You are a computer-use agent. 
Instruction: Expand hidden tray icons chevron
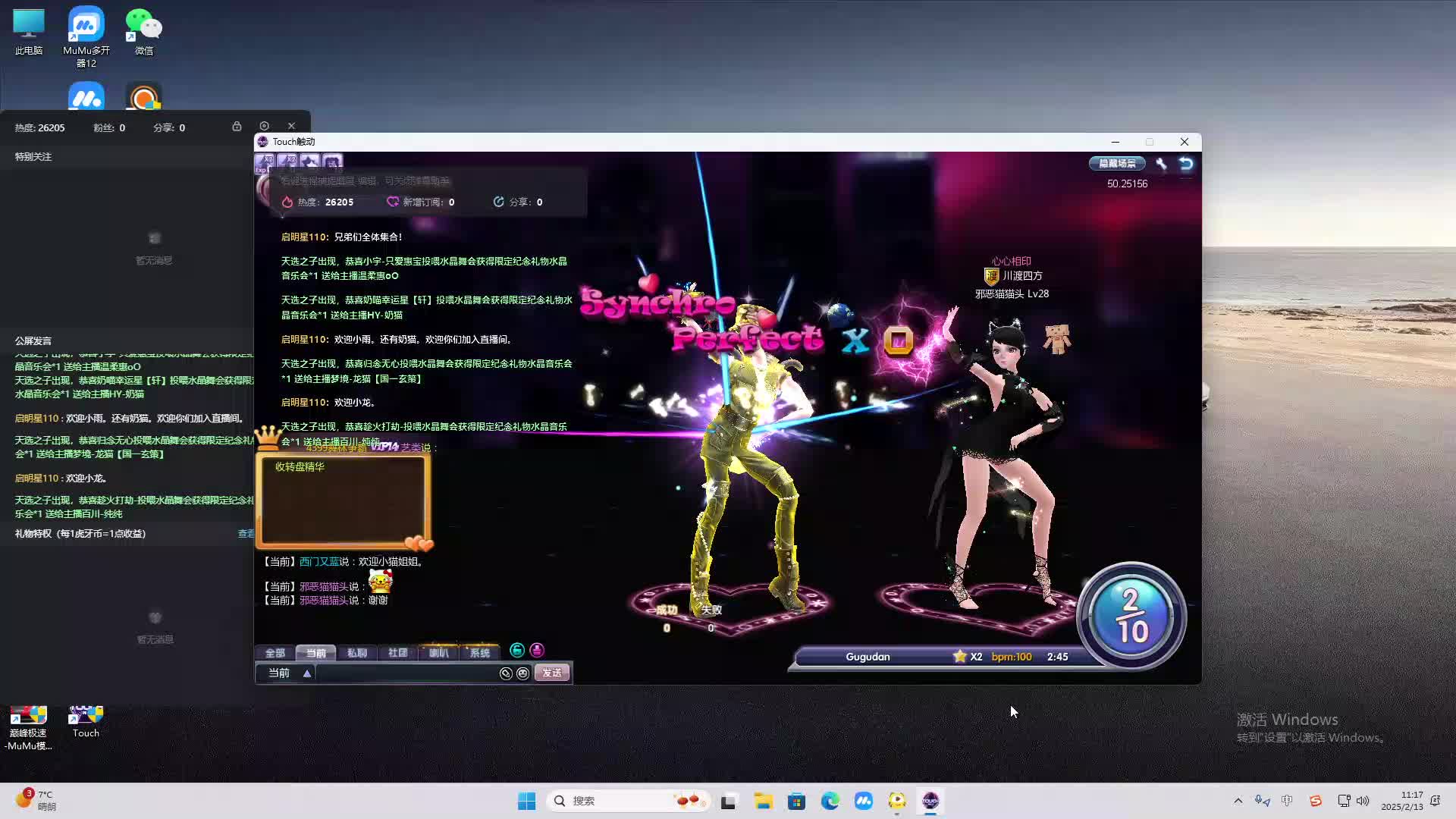(1238, 801)
